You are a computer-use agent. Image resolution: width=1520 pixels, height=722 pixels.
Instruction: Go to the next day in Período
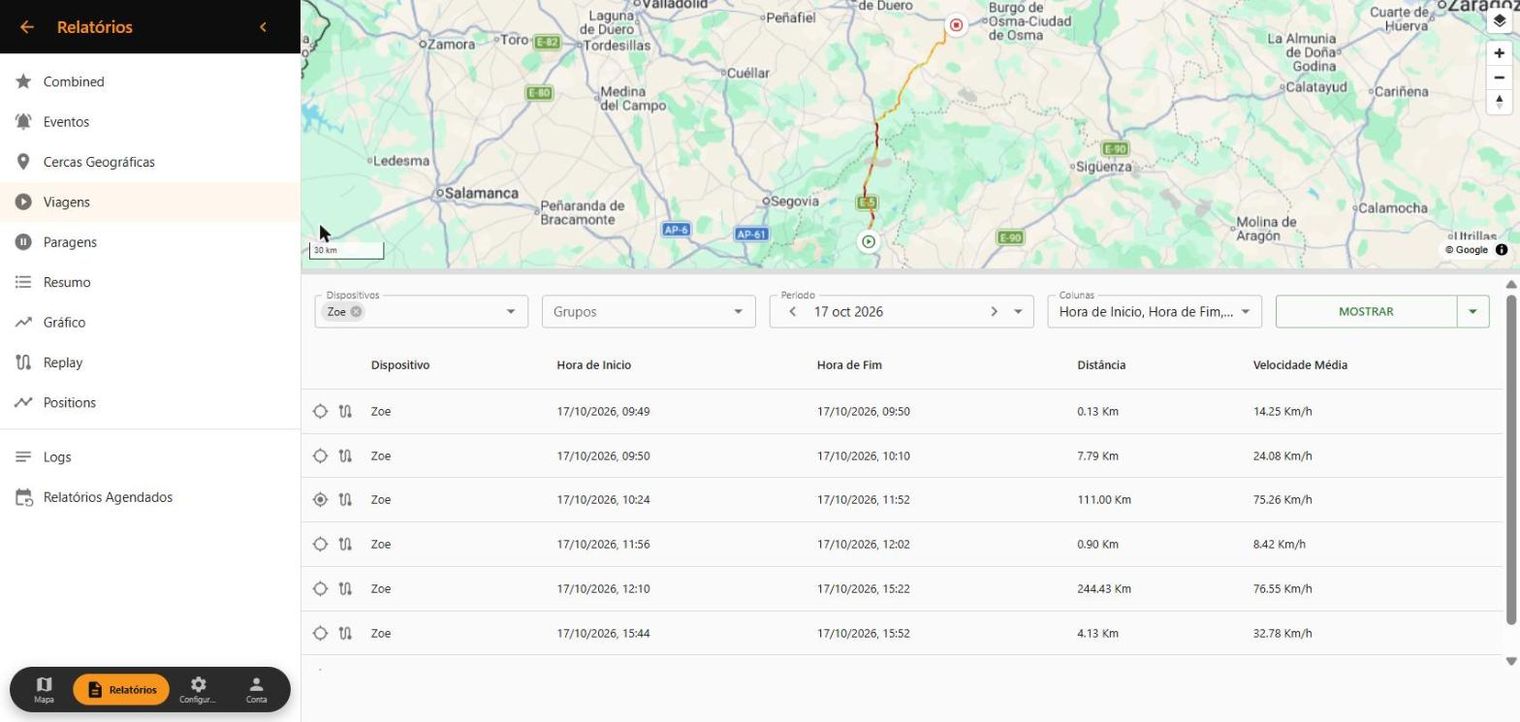(994, 312)
